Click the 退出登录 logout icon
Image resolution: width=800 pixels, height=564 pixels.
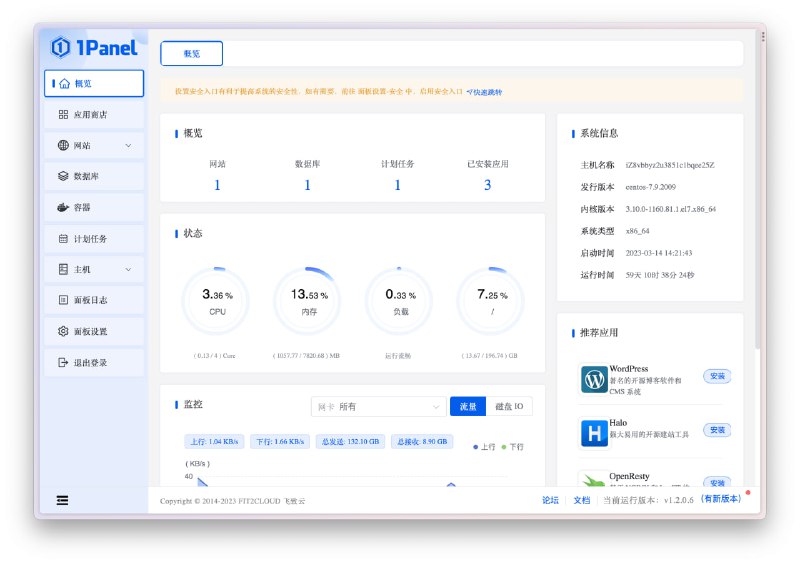tap(64, 362)
